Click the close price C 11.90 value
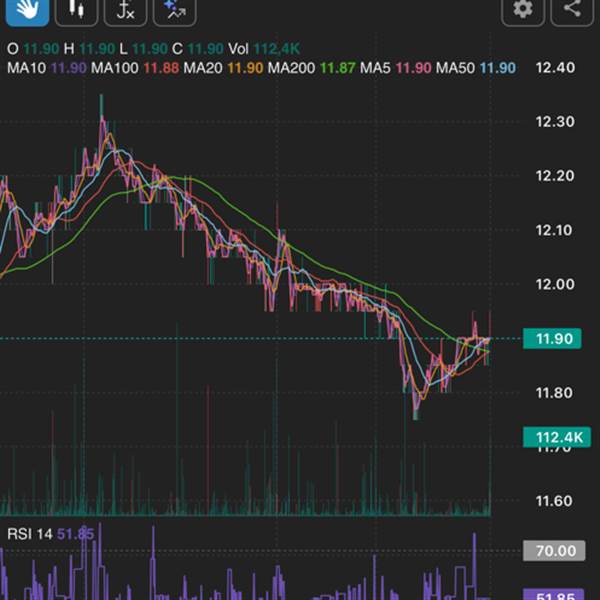Viewport: 600px width, 600px height. (198, 49)
